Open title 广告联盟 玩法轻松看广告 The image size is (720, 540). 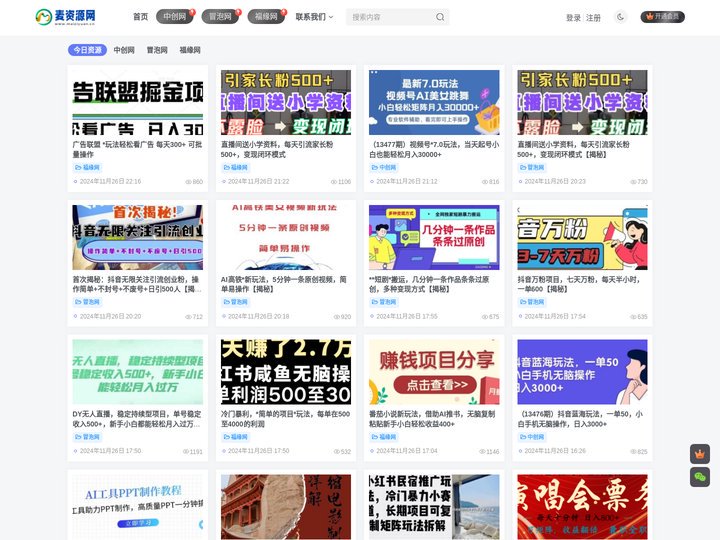coord(137,149)
